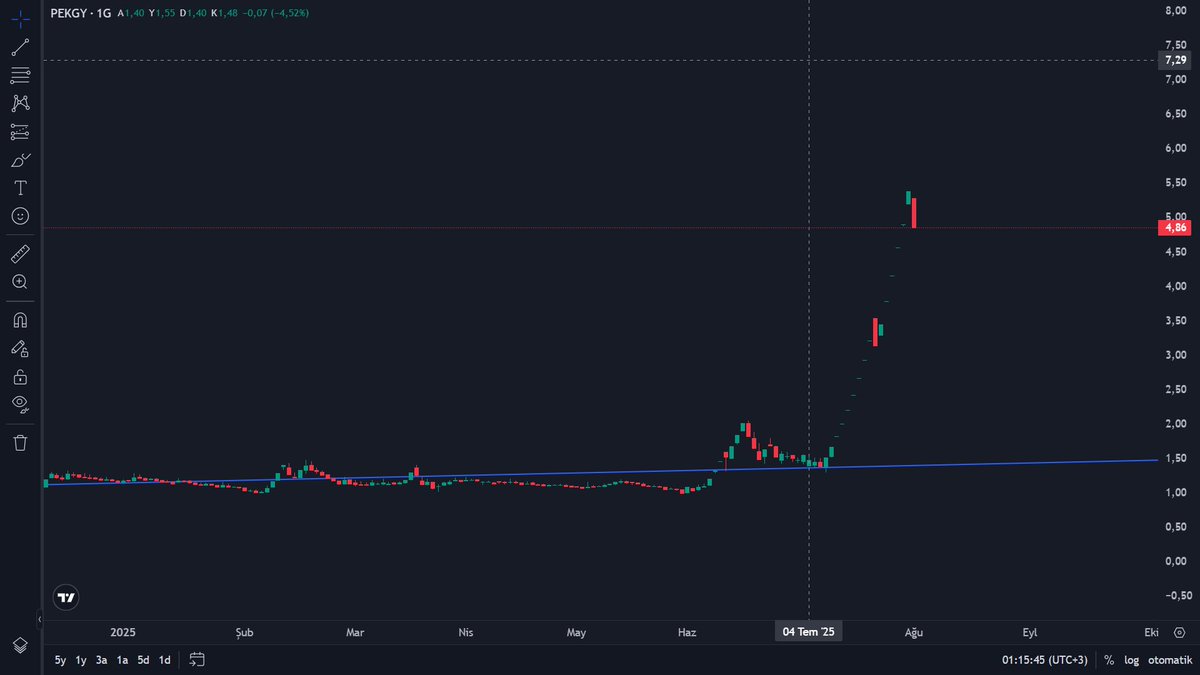Screen dimensions: 1200x675
Task: Select the 1a time range
Action: tap(122, 660)
